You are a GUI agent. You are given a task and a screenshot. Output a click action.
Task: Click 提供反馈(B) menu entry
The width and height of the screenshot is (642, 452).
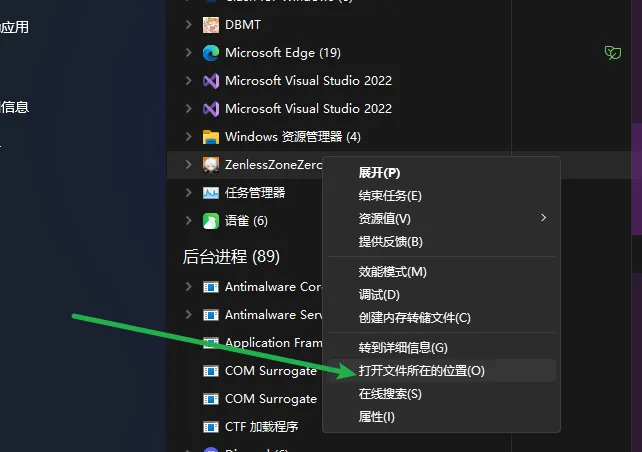coord(441,242)
